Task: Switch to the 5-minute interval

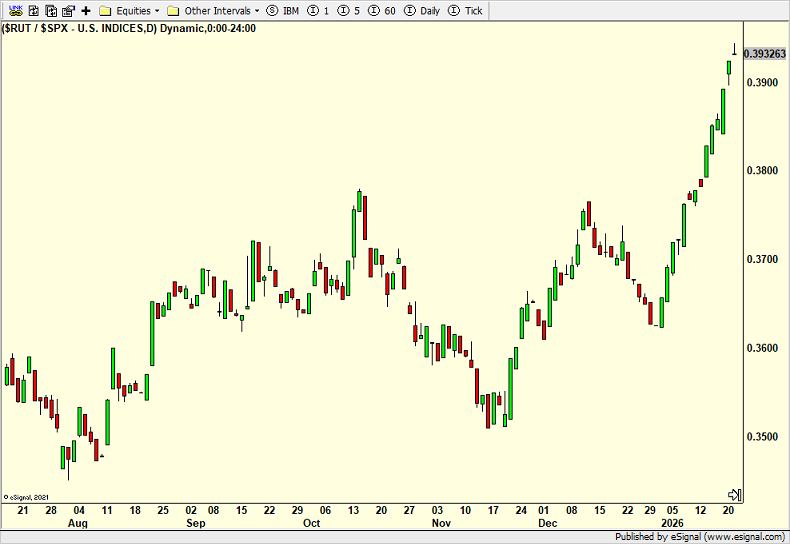Action: (349, 11)
